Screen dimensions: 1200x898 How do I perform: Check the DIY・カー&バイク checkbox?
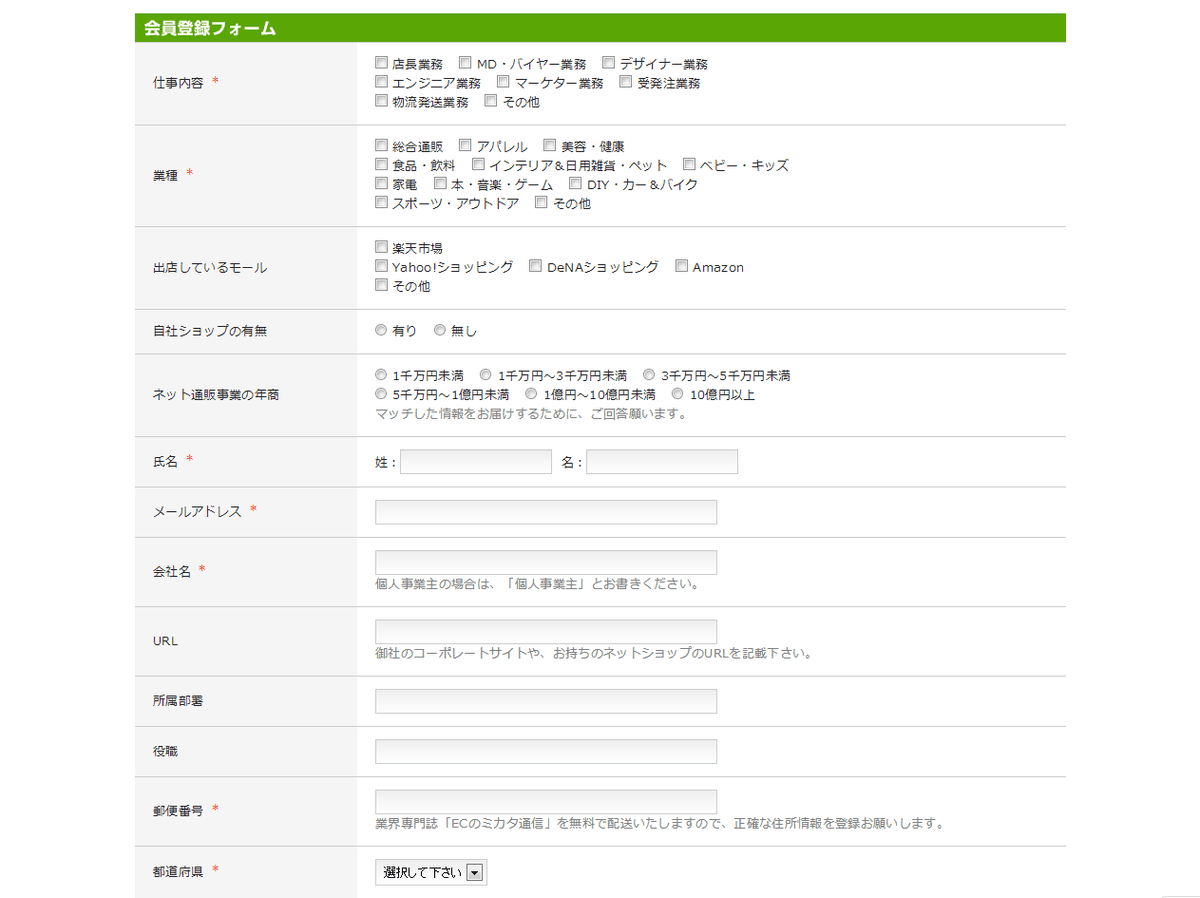pos(575,184)
